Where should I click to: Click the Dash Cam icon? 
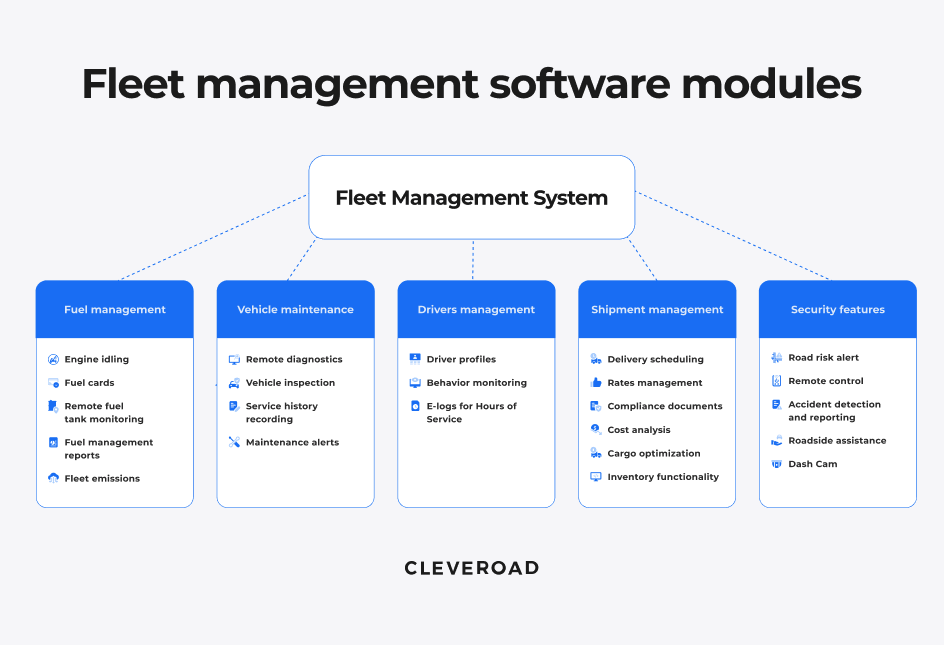click(777, 464)
